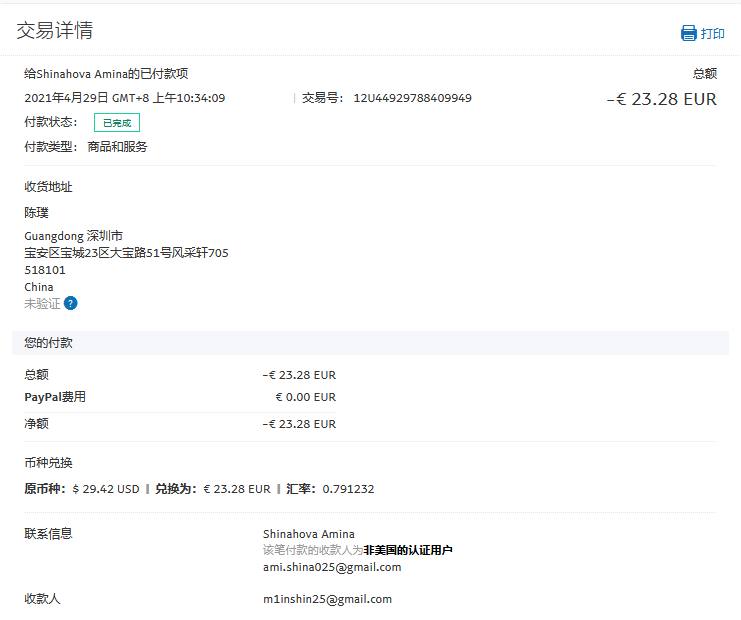
Task: Click the original currency $ 29.42 USD
Action: (106, 489)
